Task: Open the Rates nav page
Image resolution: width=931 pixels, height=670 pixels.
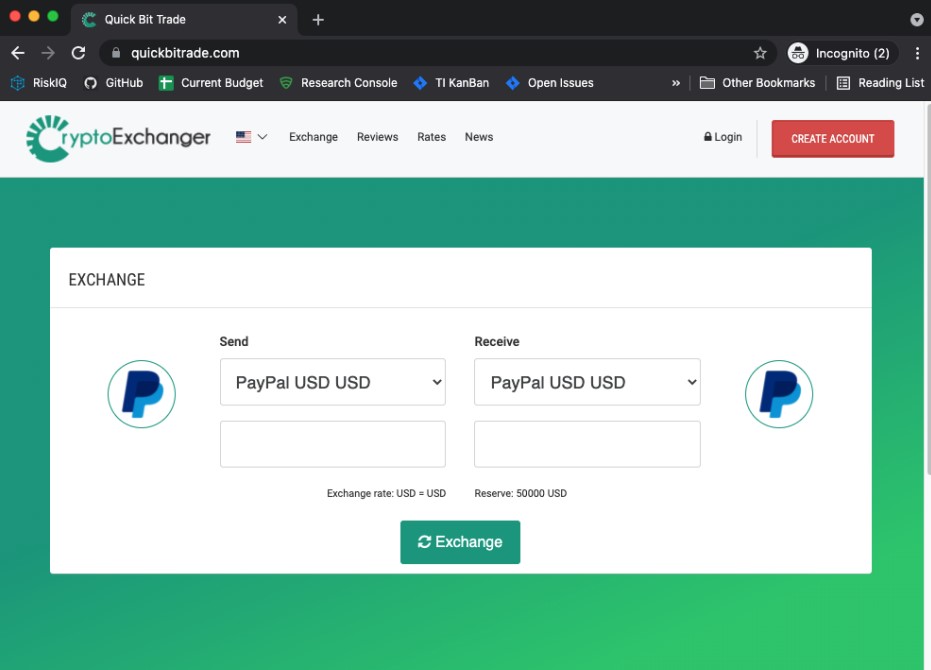Action: tap(432, 137)
